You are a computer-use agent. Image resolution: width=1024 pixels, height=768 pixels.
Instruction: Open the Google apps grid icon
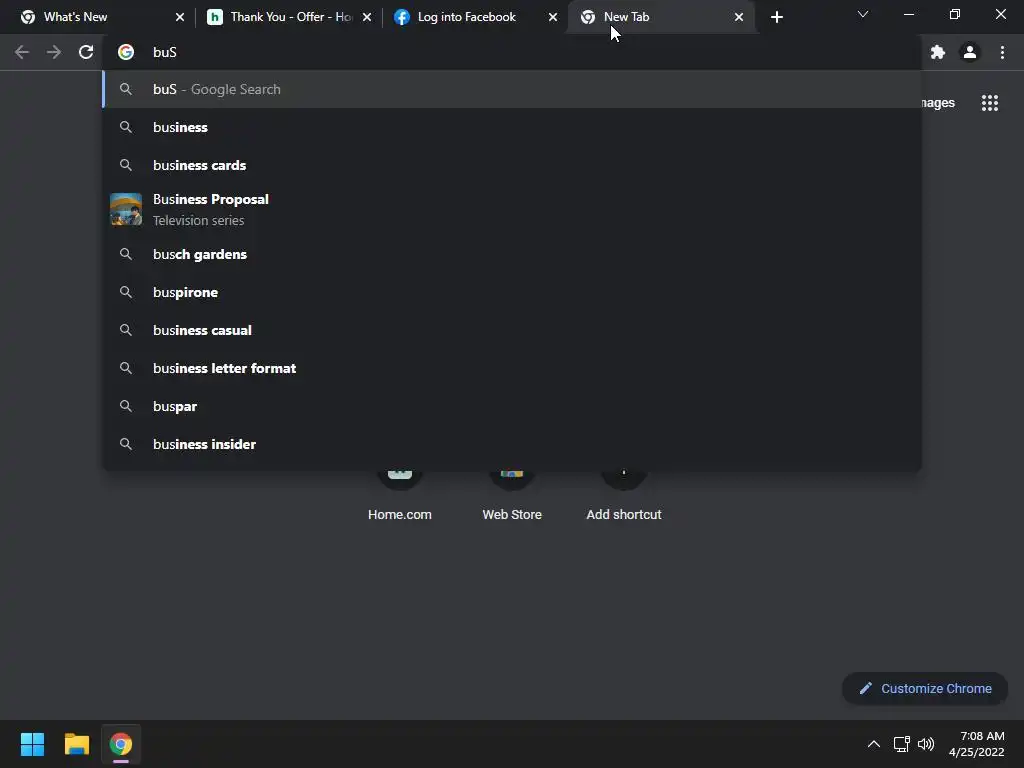pyautogui.click(x=990, y=103)
